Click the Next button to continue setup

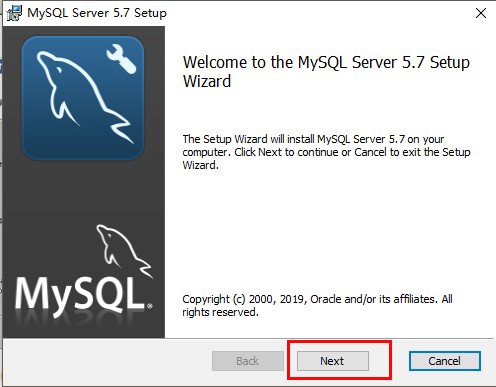click(x=333, y=361)
